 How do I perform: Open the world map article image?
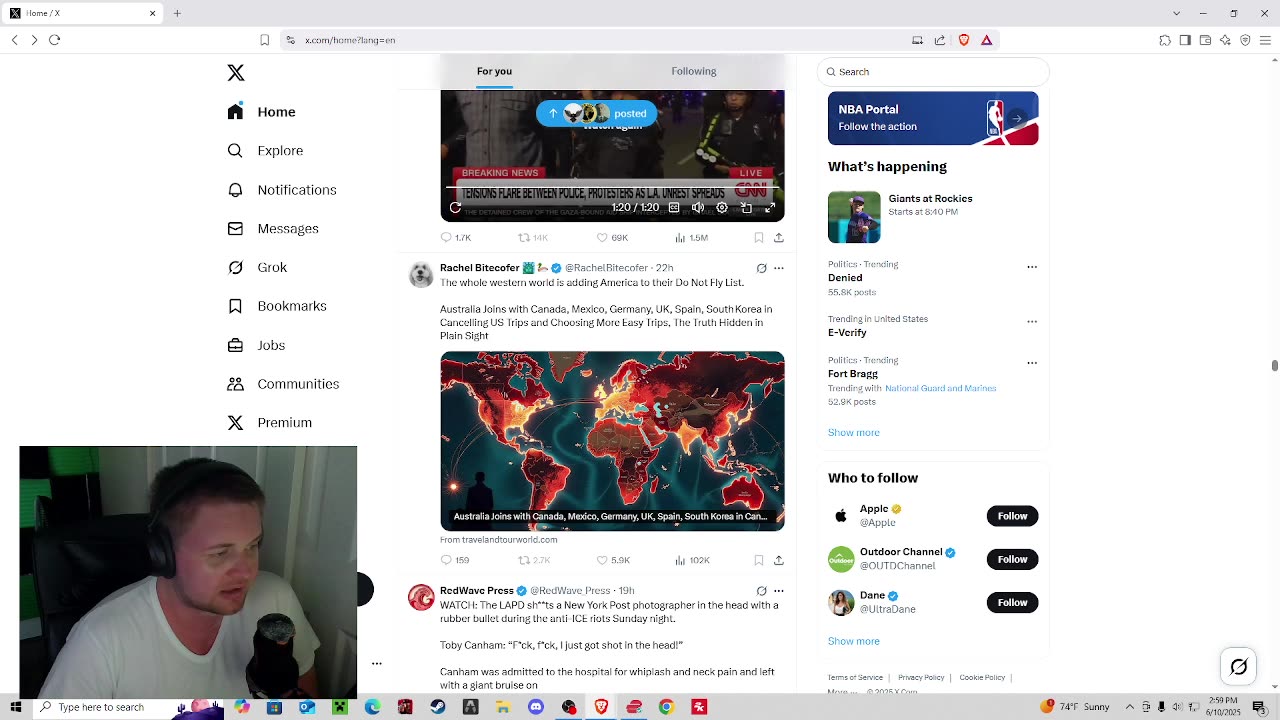point(612,441)
